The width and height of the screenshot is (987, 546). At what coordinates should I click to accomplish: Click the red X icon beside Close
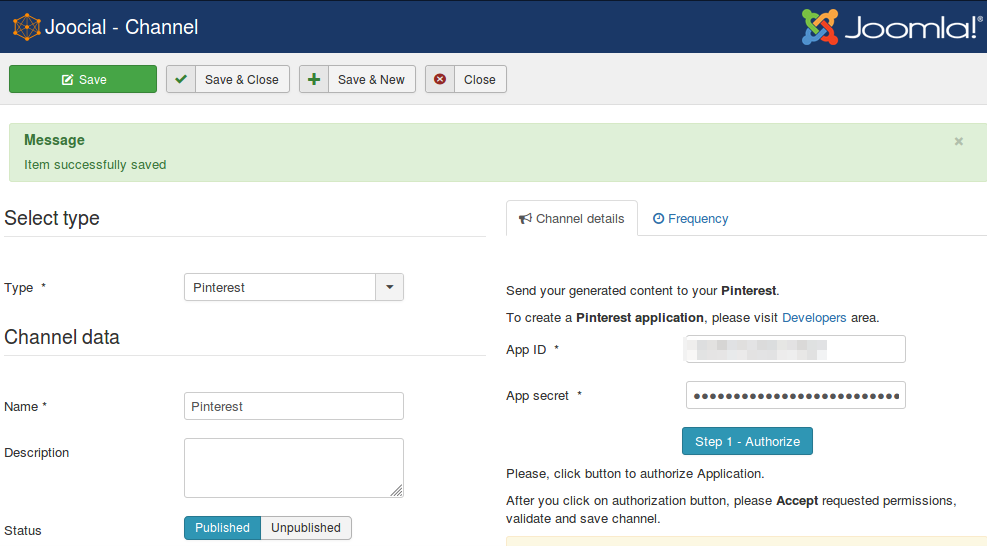[x=440, y=79]
